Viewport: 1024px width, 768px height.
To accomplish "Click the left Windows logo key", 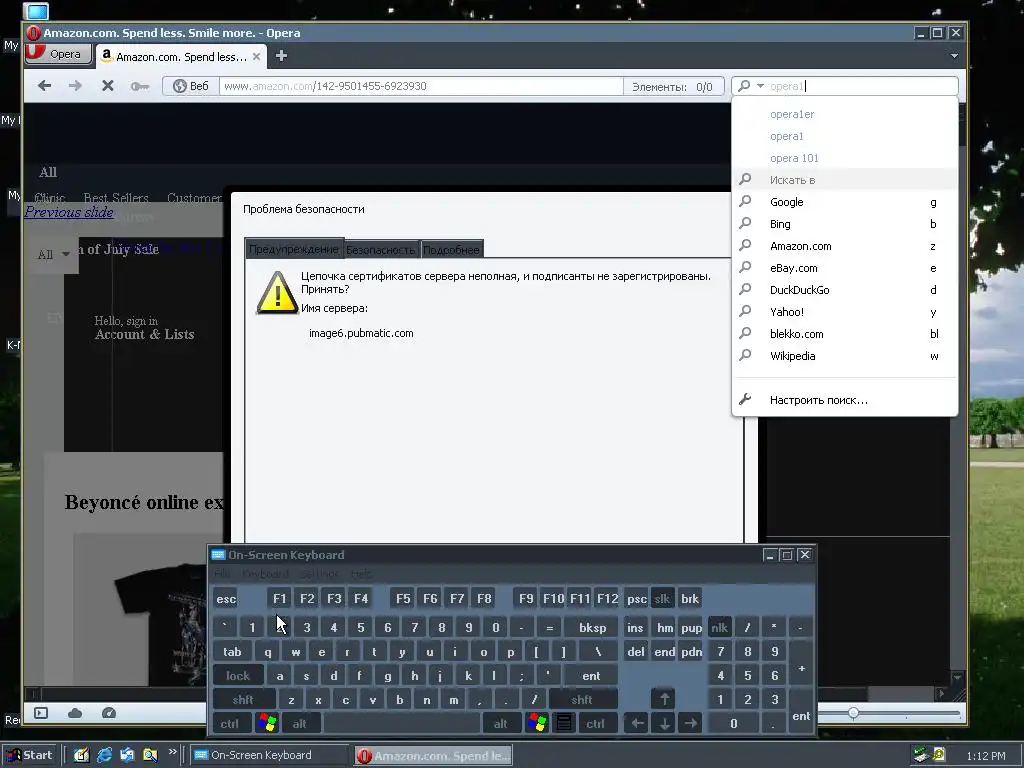I will (267, 723).
